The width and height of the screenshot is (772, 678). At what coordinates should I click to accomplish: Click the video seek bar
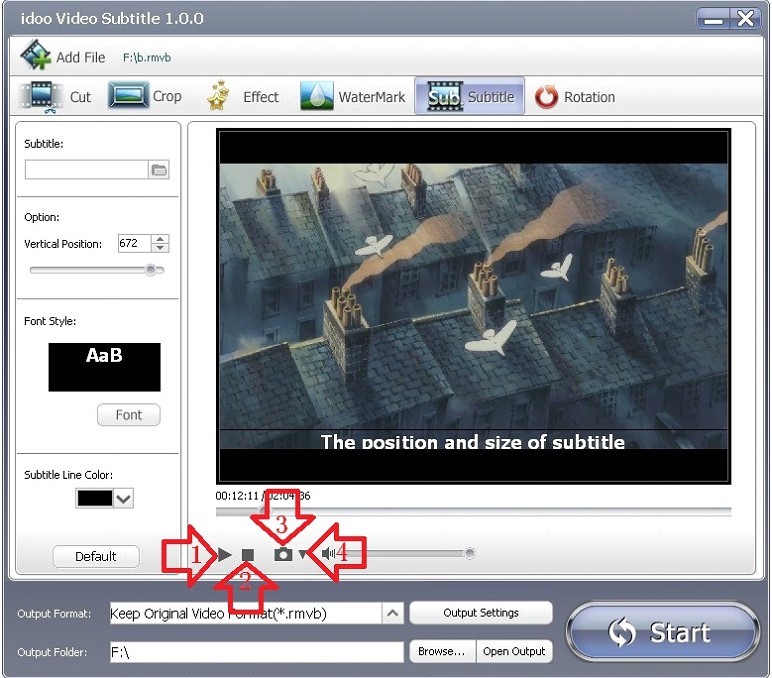click(x=473, y=512)
